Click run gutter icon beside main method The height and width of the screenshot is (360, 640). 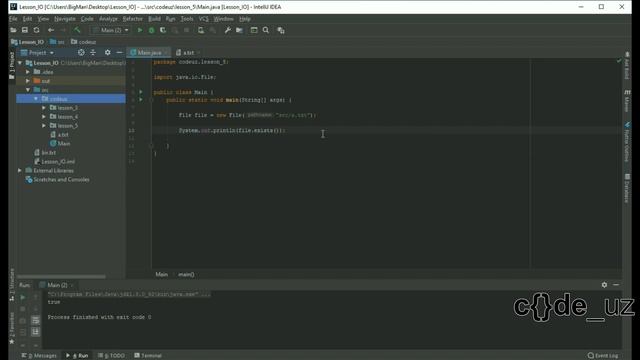141,100
